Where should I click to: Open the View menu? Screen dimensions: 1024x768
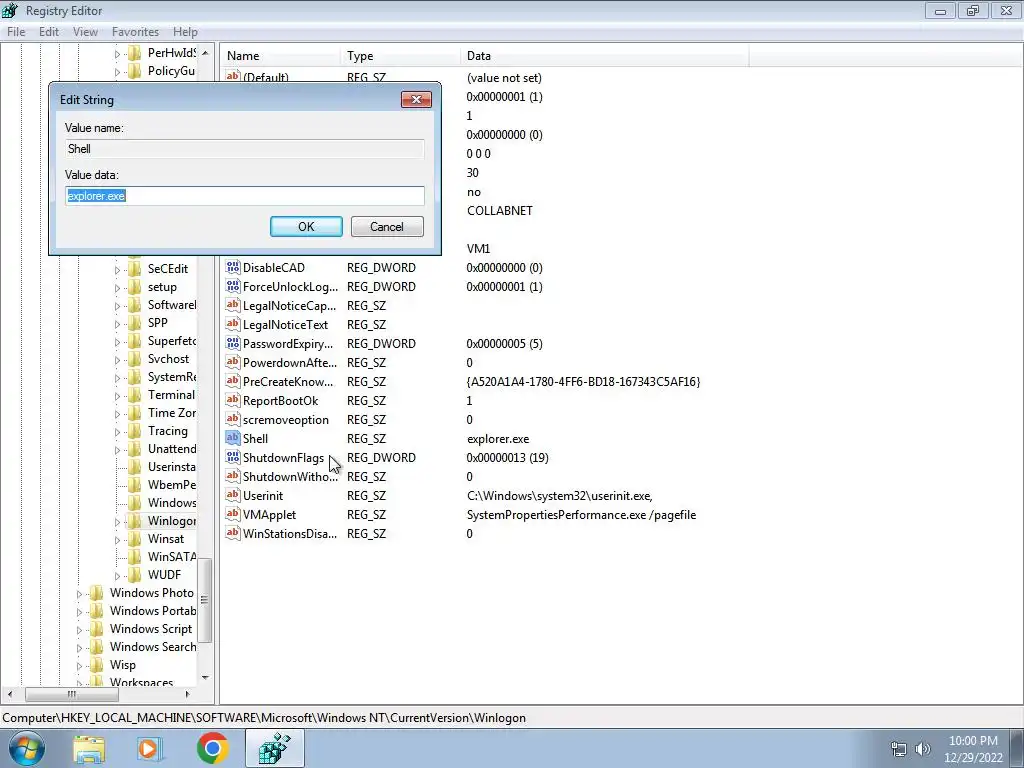click(x=85, y=31)
